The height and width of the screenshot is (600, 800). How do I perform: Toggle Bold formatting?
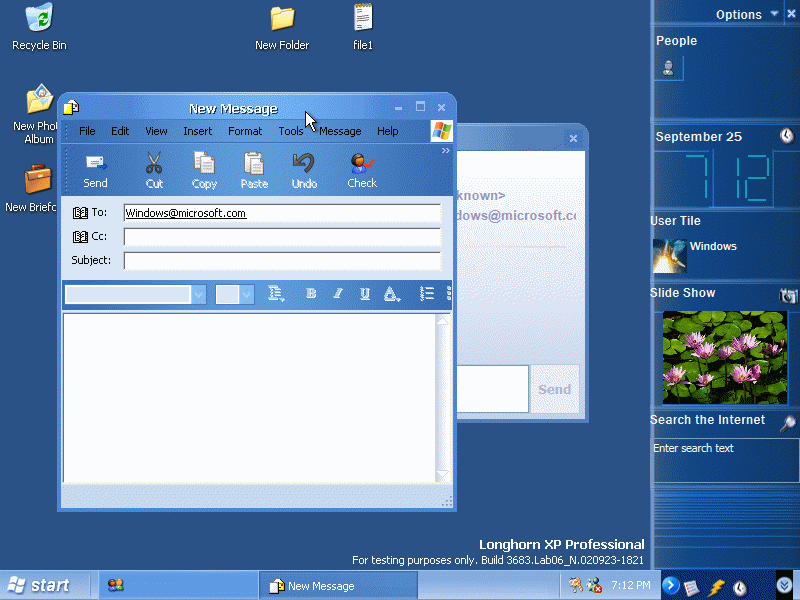[311, 293]
